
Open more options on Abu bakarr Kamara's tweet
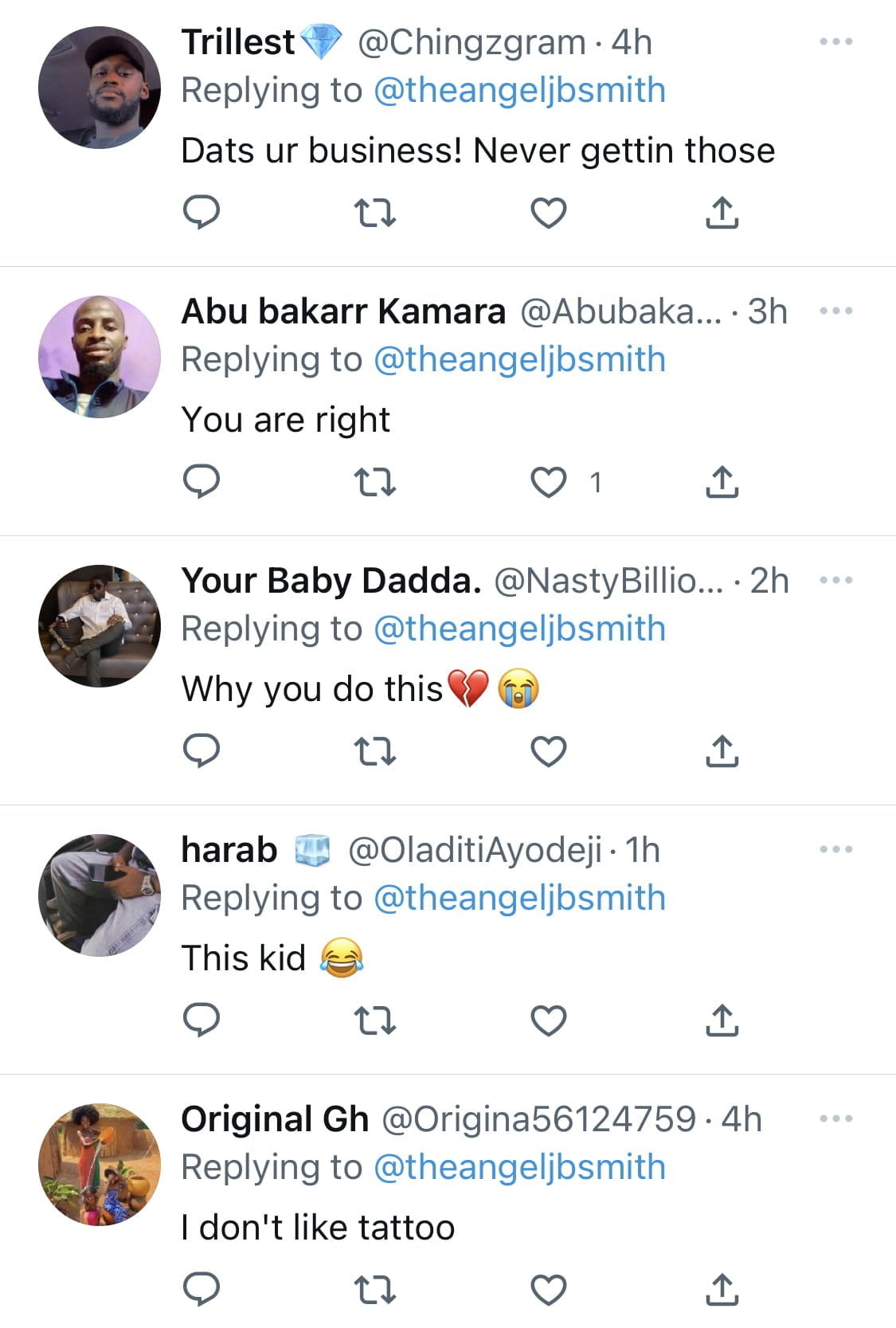[836, 311]
